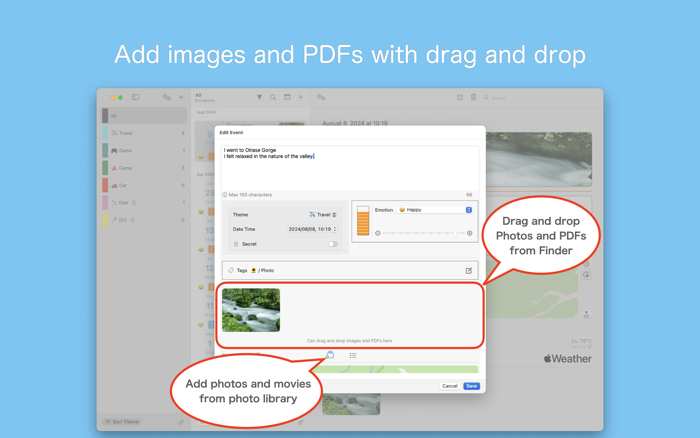Click the lock icon at sidebar bottom
Image resolution: width=700 pixels, height=438 pixels.
(x=181, y=422)
